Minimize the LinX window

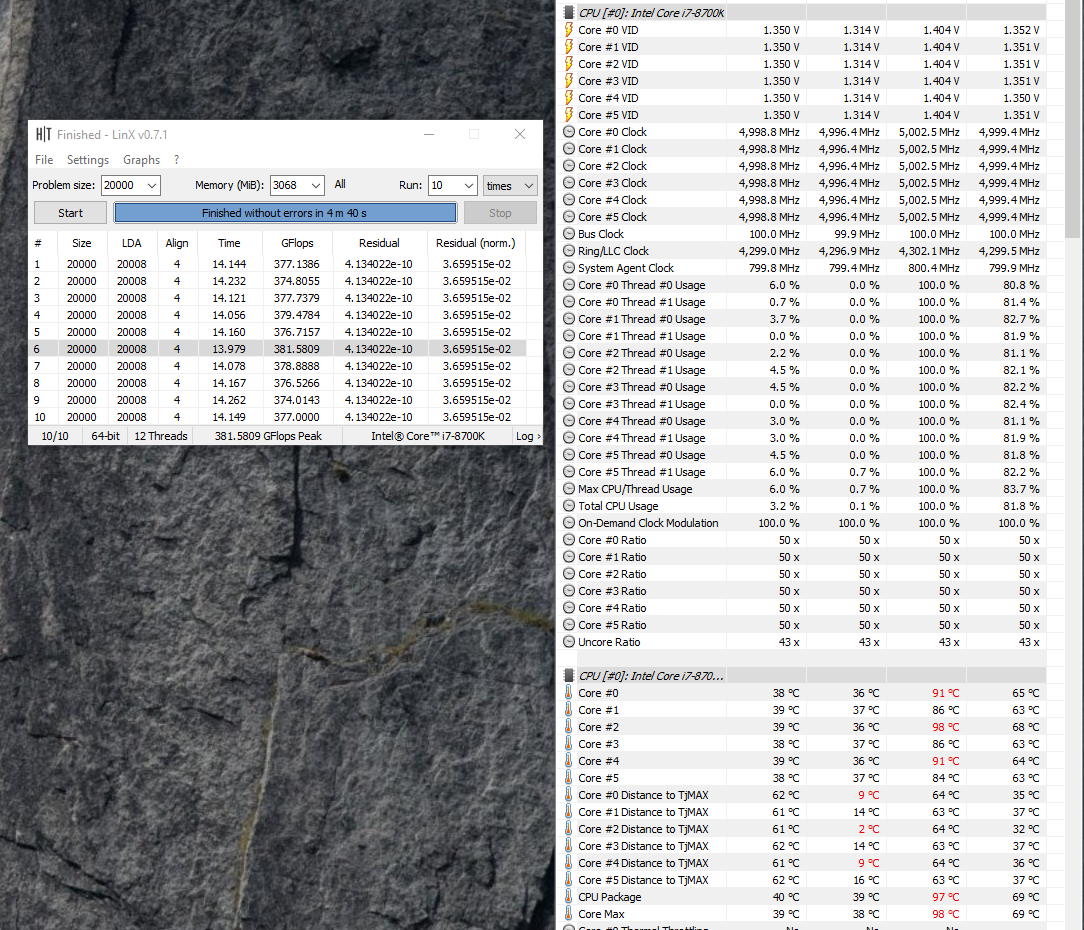[429, 134]
